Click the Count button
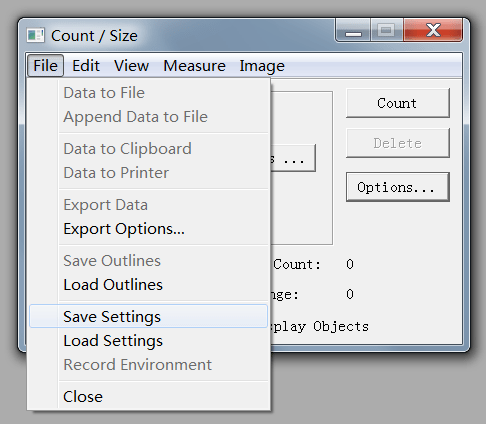Image resolution: width=486 pixels, height=424 pixels. coord(398,103)
